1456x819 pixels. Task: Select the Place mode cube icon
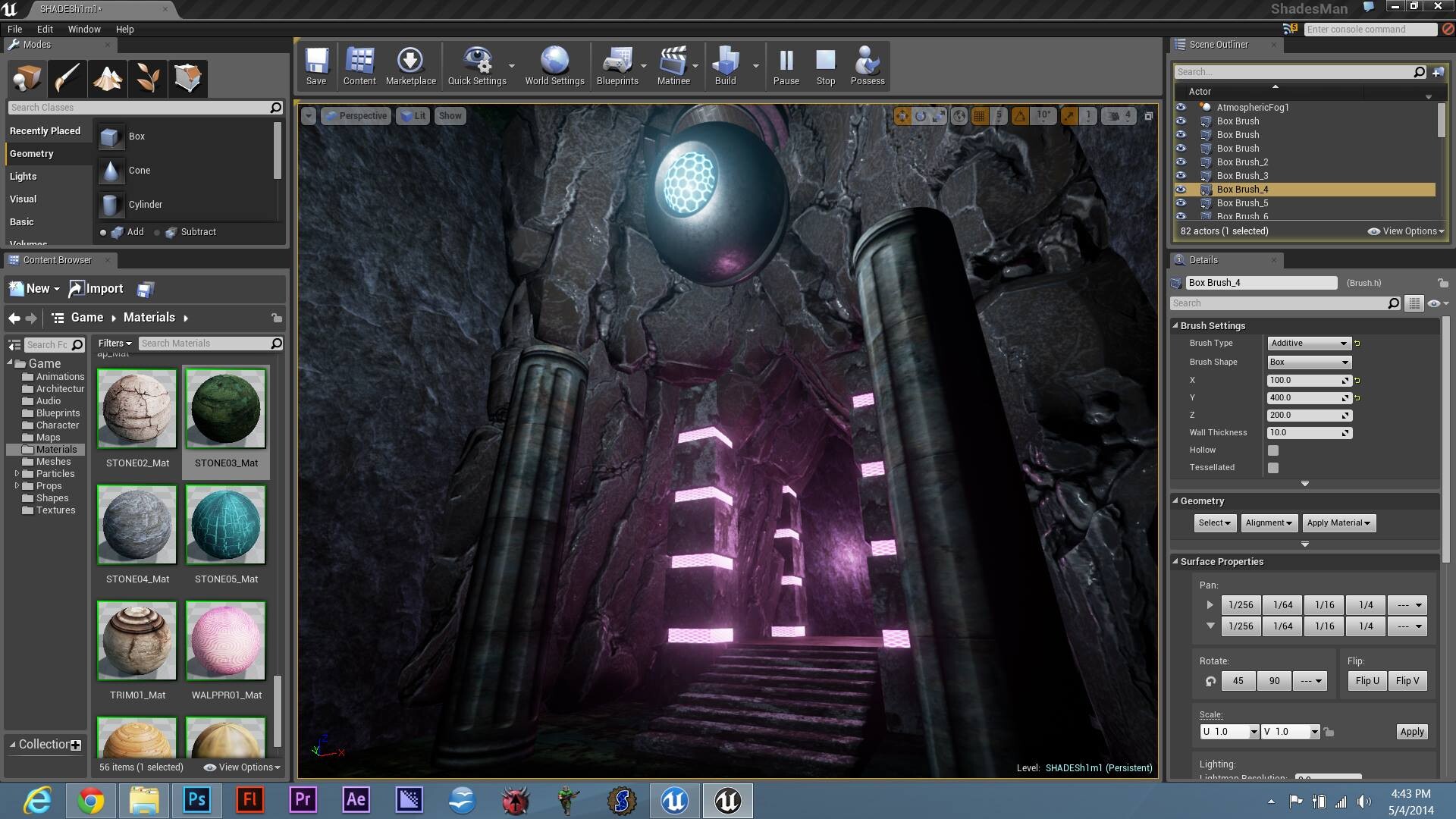pos(27,78)
